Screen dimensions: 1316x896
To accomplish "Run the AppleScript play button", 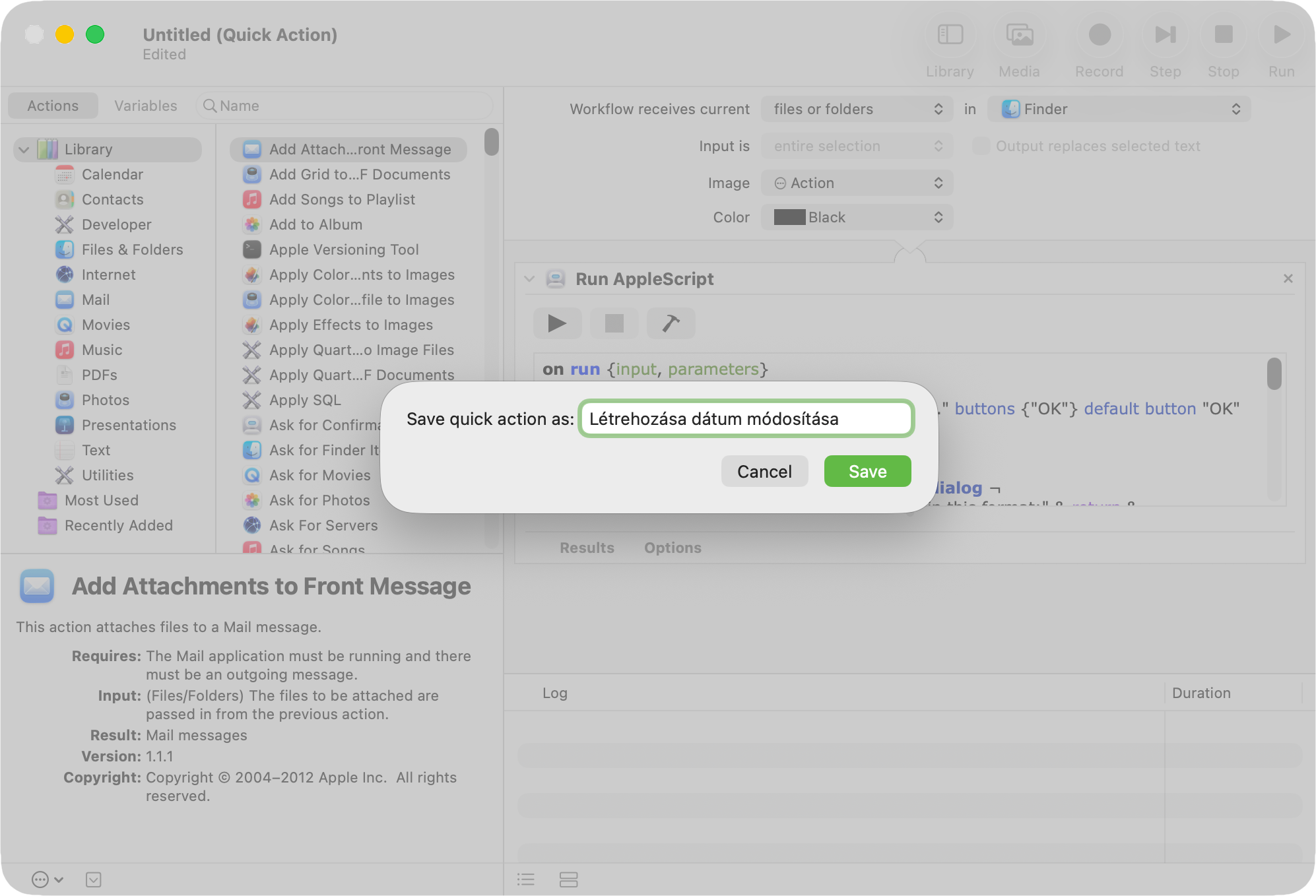I will (557, 323).
